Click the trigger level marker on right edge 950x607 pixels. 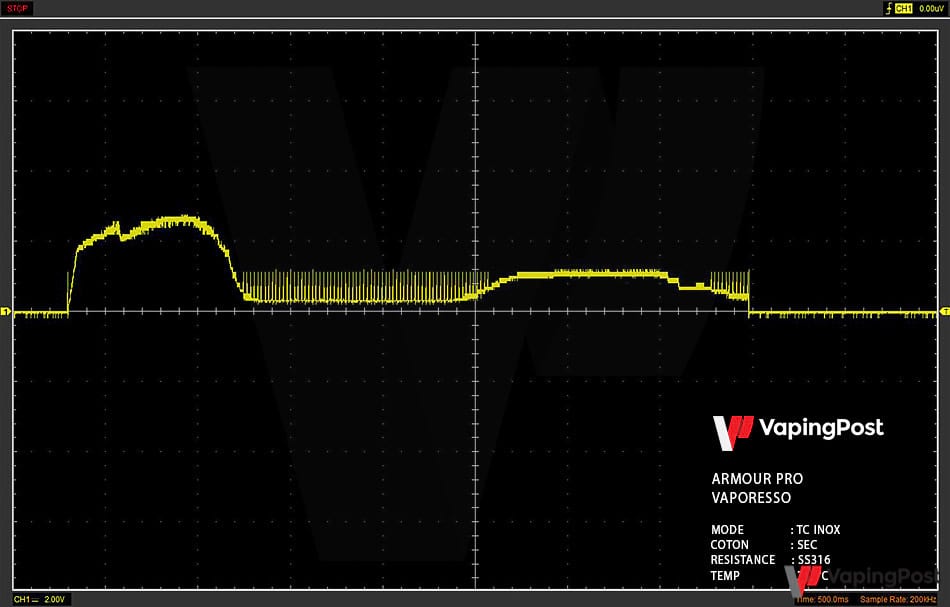pos(944,313)
